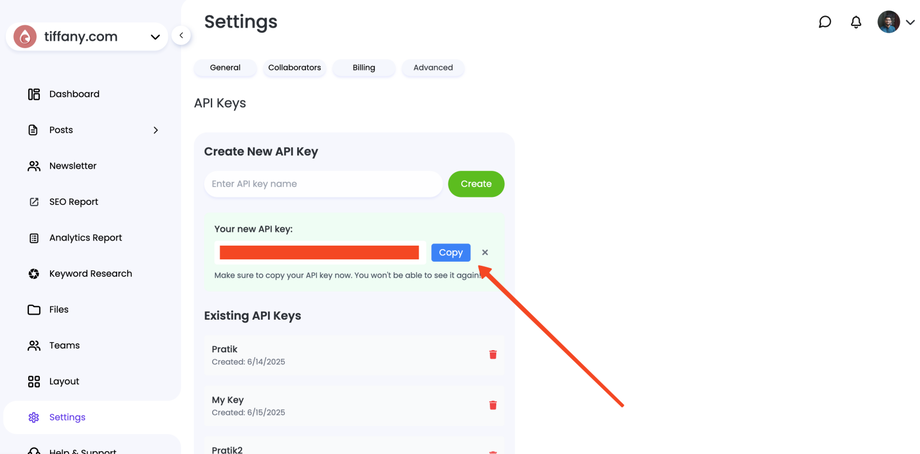Delete the My Key API key
Image resolution: width=920 pixels, height=454 pixels.
(x=493, y=405)
